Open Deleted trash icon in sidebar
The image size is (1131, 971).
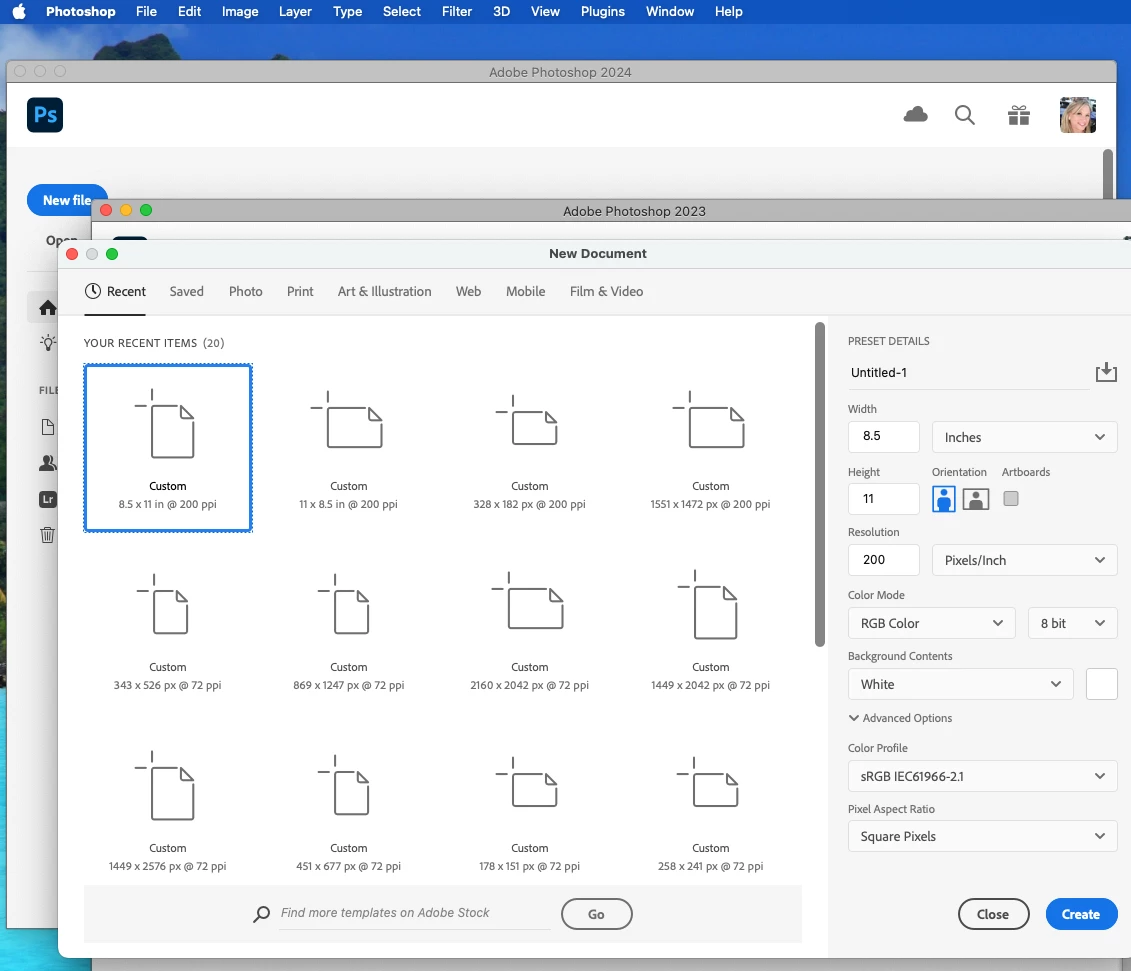[x=48, y=535]
